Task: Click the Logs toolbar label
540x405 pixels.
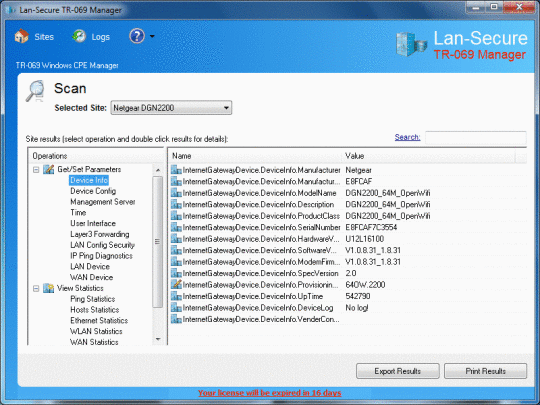Action: (101, 37)
